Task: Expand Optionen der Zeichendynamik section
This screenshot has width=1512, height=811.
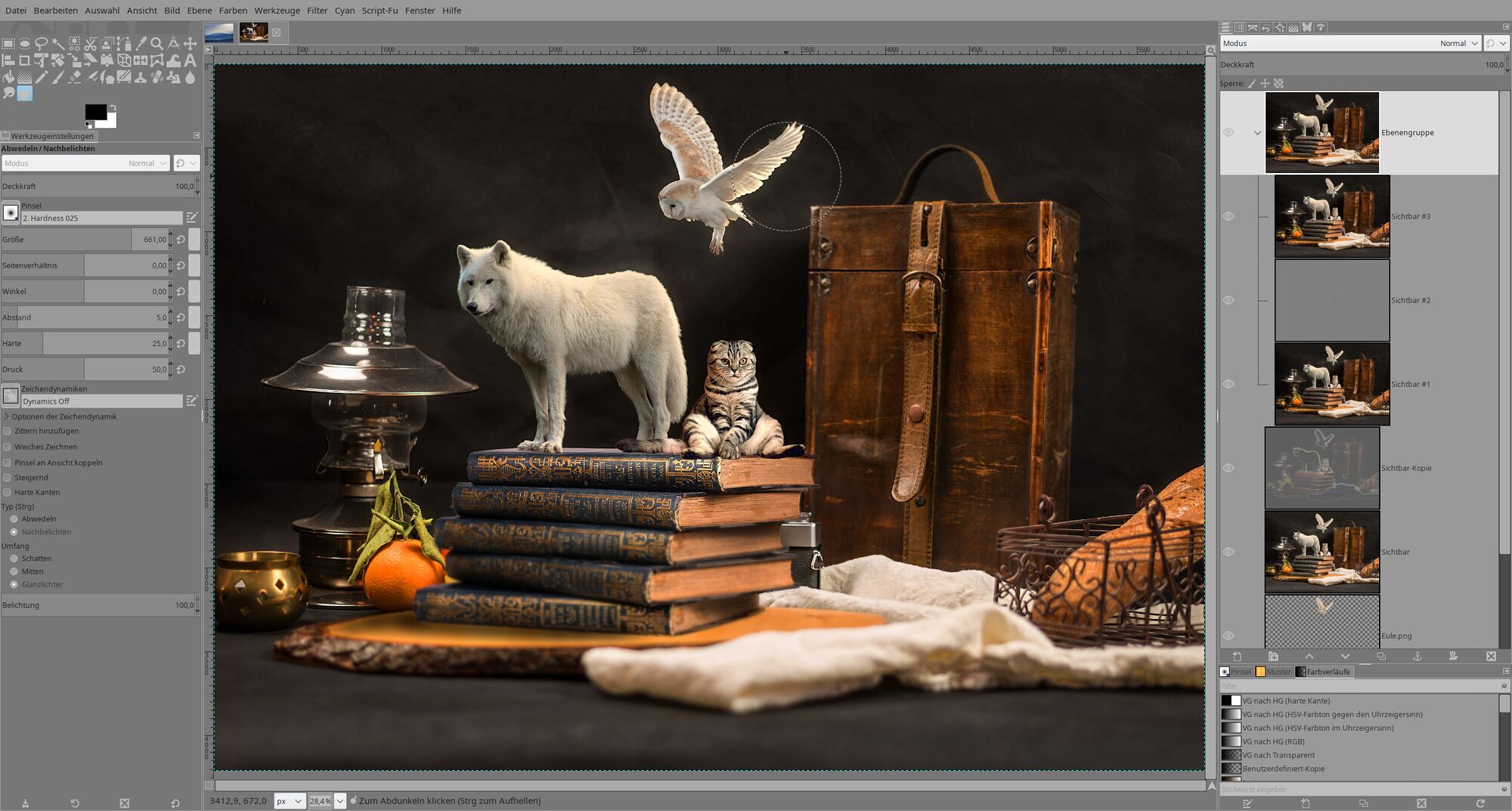Action: pyautogui.click(x=7, y=416)
